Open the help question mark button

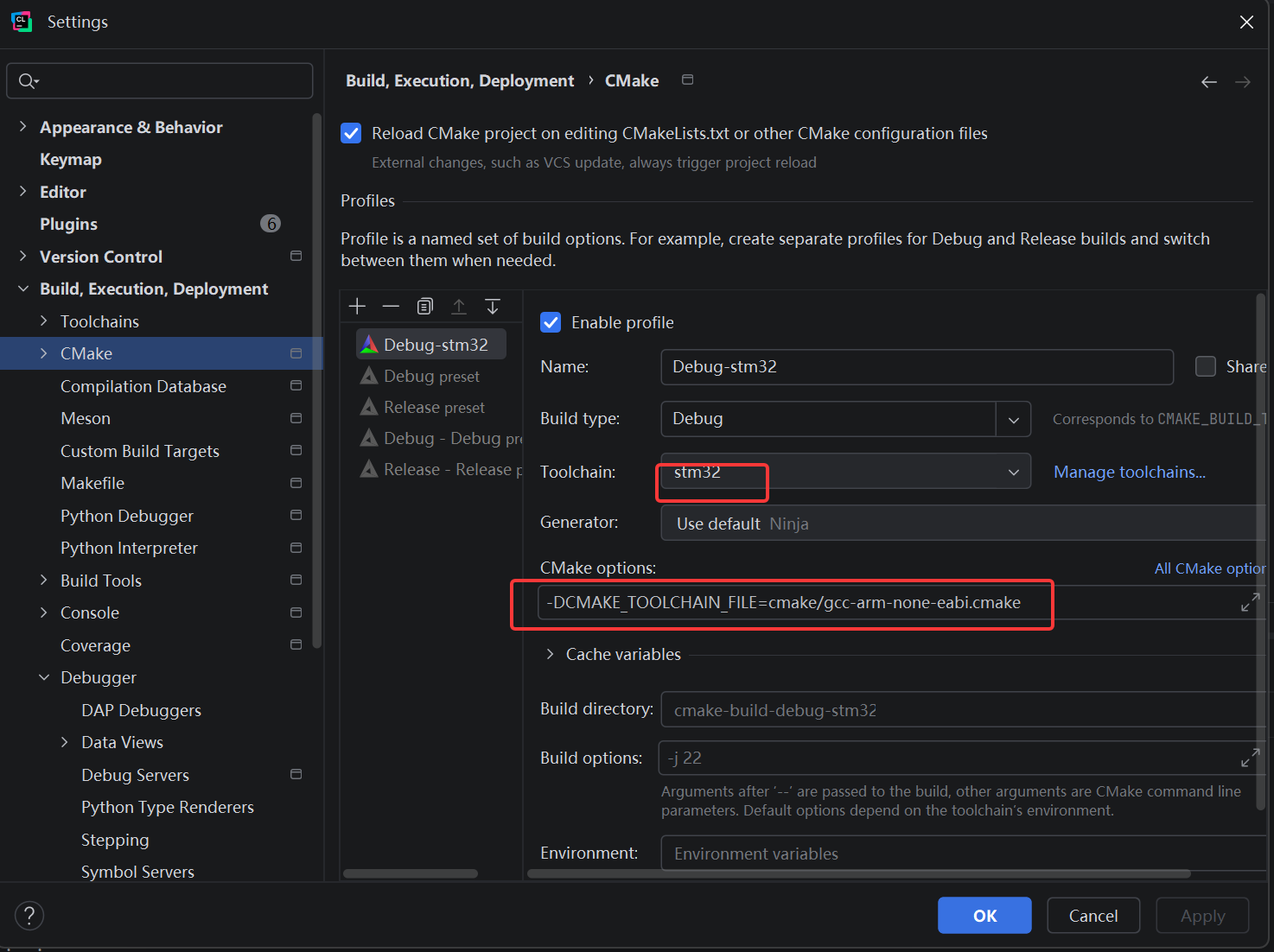(x=29, y=916)
